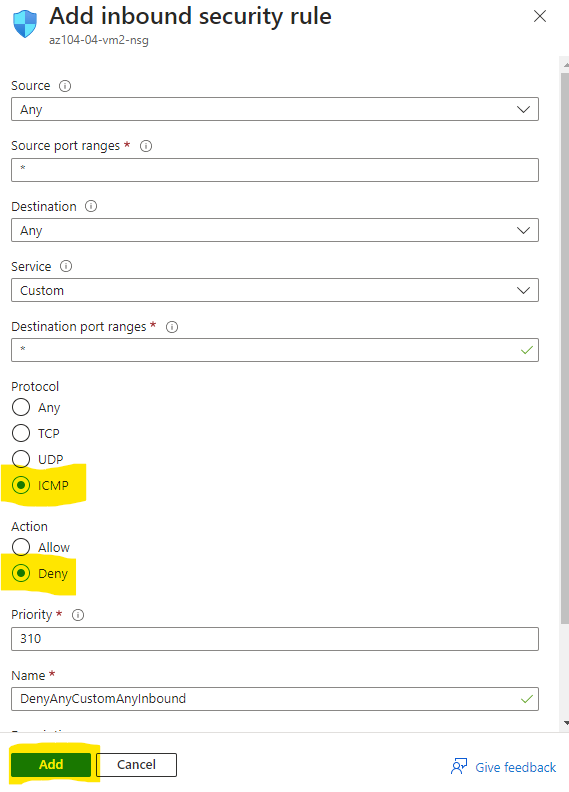This screenshot has height=792, width=569.
Task: Set the action to Allow
Action: 21,547
